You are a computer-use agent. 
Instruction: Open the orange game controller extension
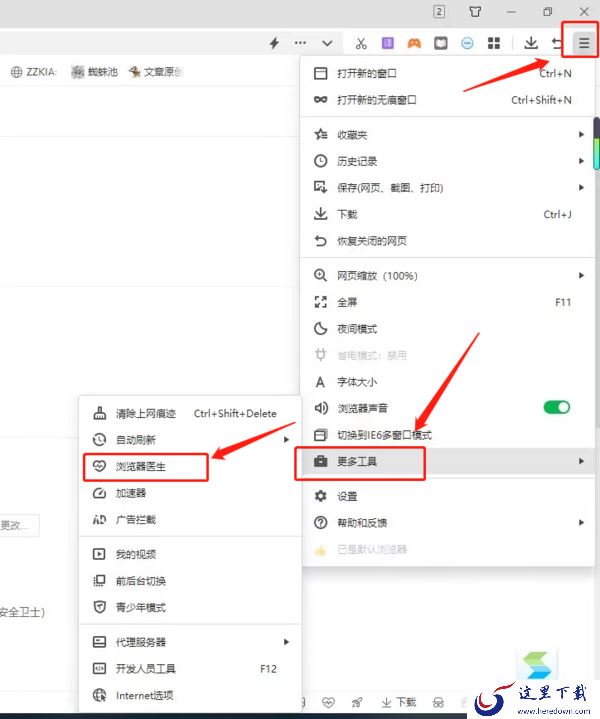(x=414, y=43)
